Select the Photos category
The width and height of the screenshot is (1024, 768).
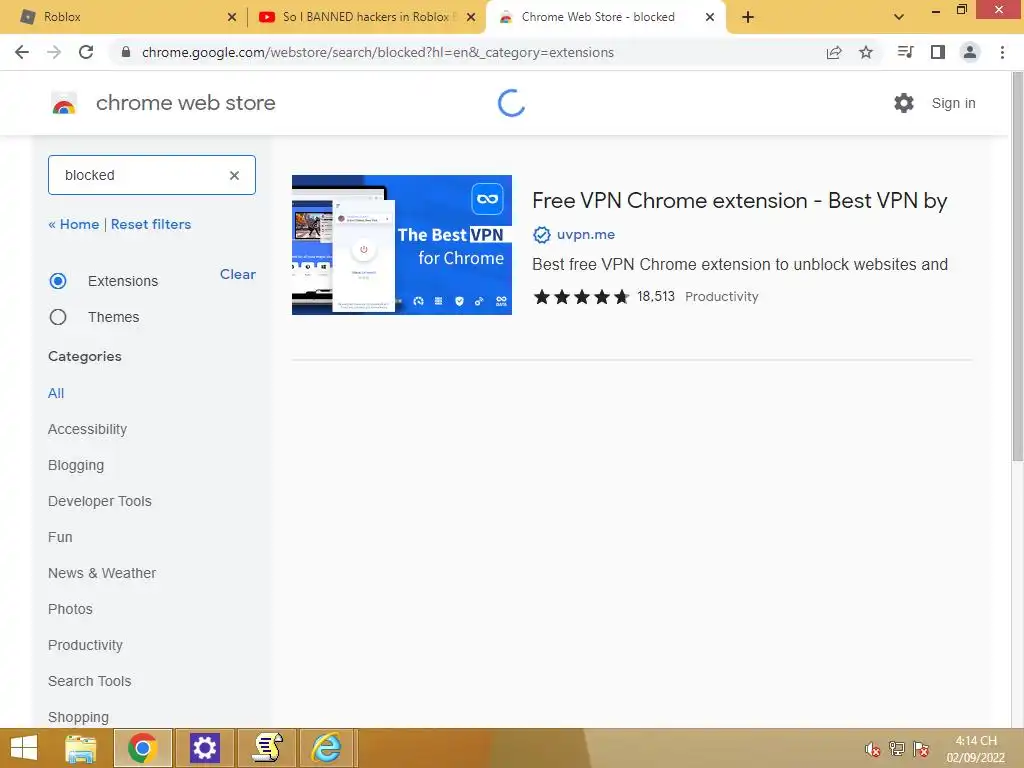pos(71,609)
